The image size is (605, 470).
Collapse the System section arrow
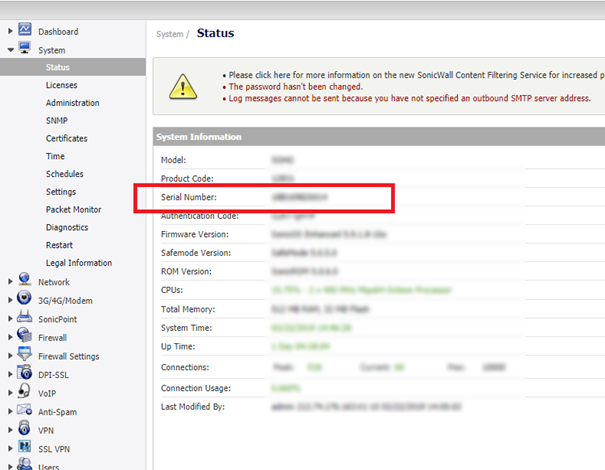pyautogui.click(x=10, y=50)
